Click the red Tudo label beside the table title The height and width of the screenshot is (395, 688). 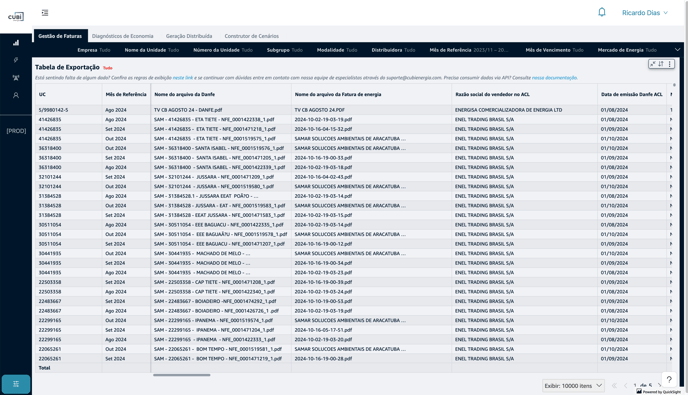[108, 68]
